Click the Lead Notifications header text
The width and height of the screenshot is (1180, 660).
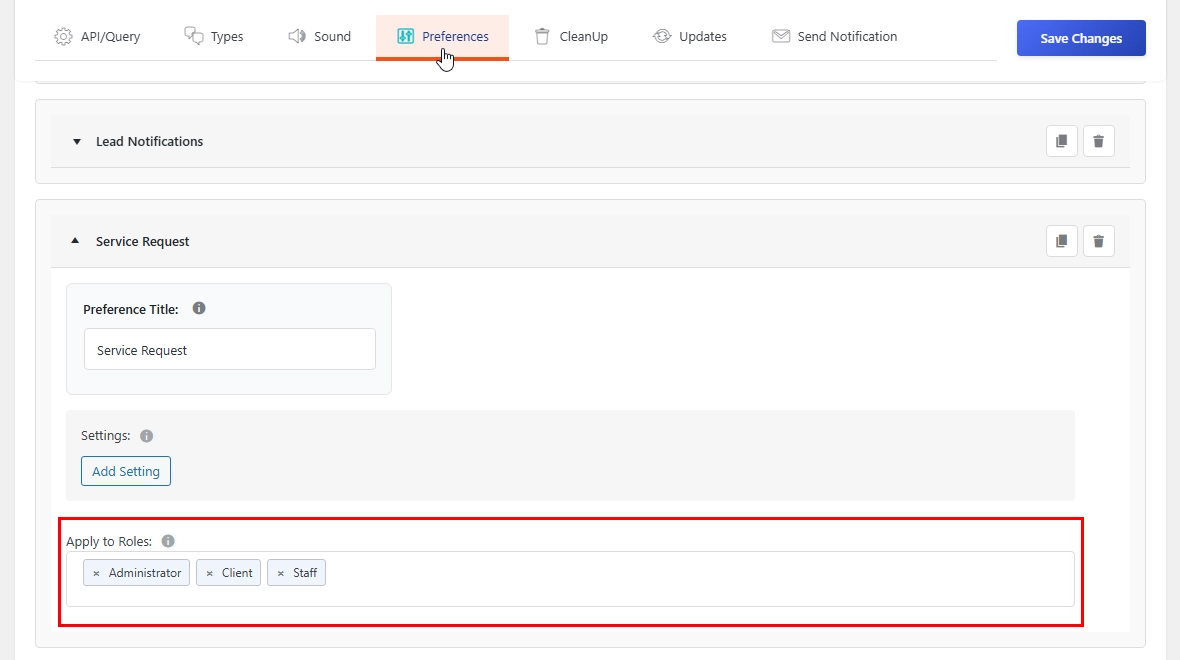click(x=149, y=141)
